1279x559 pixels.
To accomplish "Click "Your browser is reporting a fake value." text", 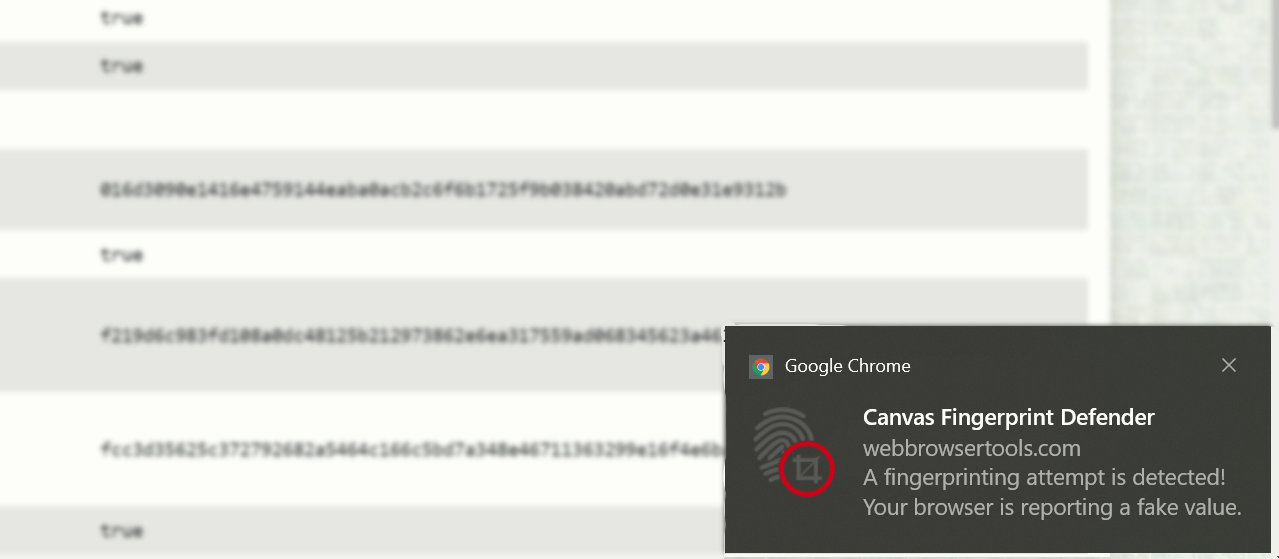I will pos(1052,507).
